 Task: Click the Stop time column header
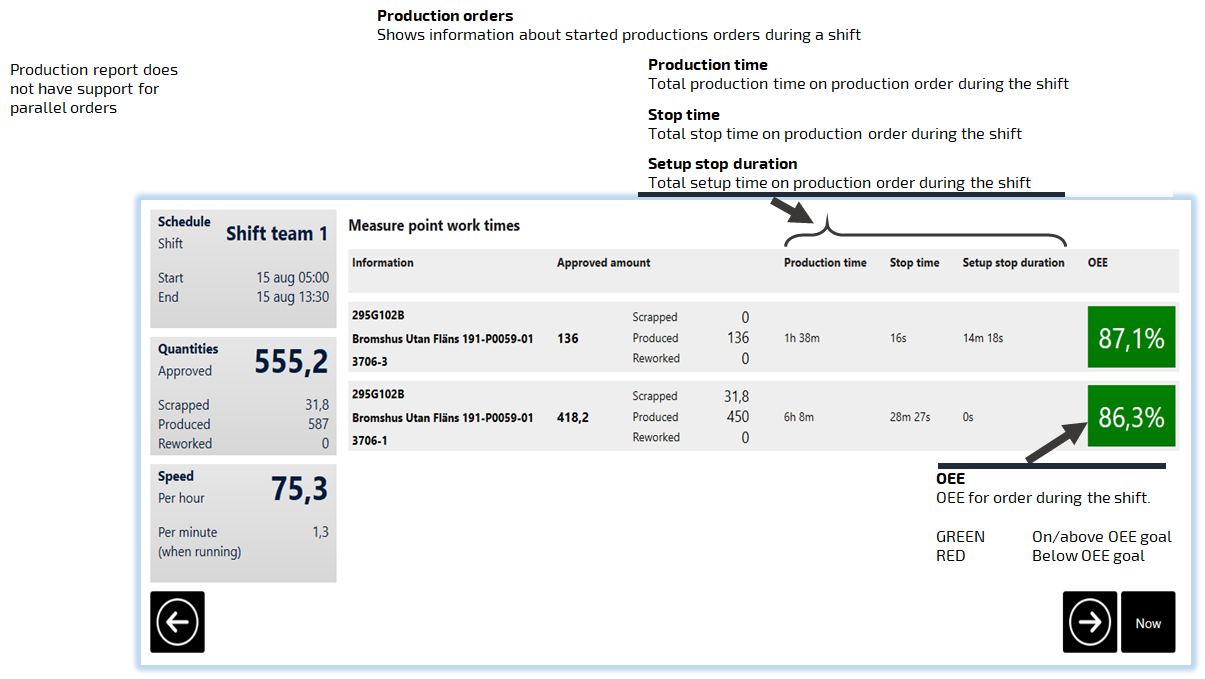[914, 263]
